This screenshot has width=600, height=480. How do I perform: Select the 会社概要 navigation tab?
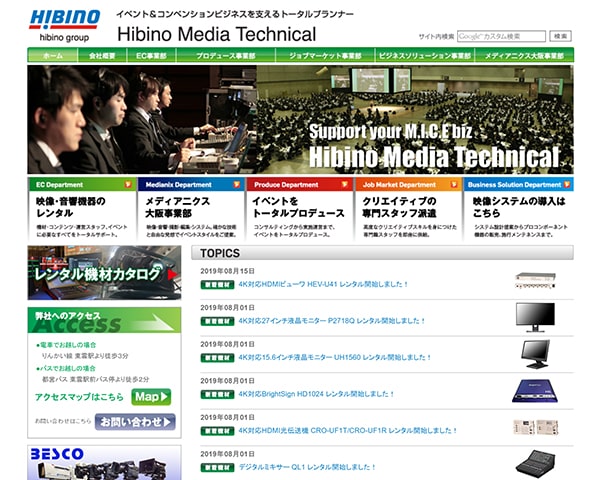[102, 56]
